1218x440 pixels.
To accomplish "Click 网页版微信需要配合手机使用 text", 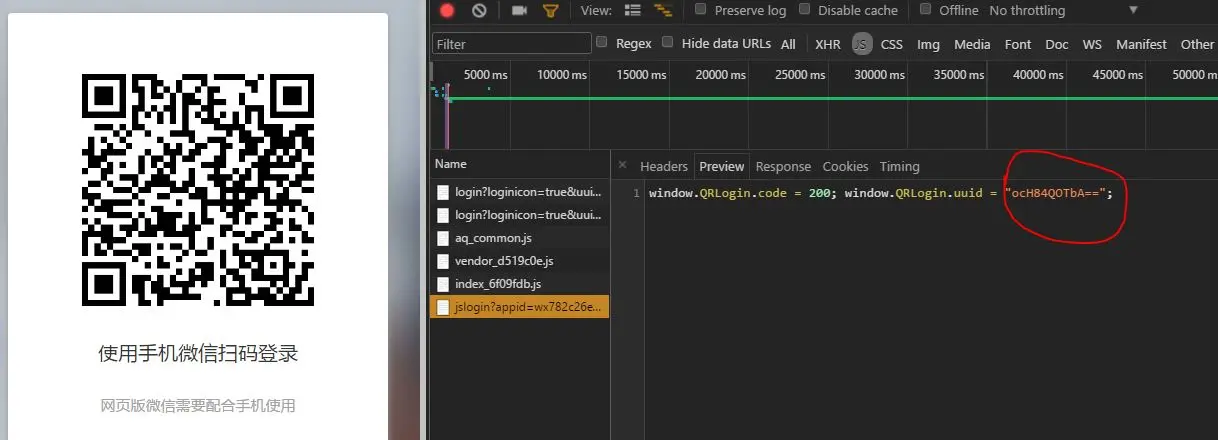I will tap(198, 406).
